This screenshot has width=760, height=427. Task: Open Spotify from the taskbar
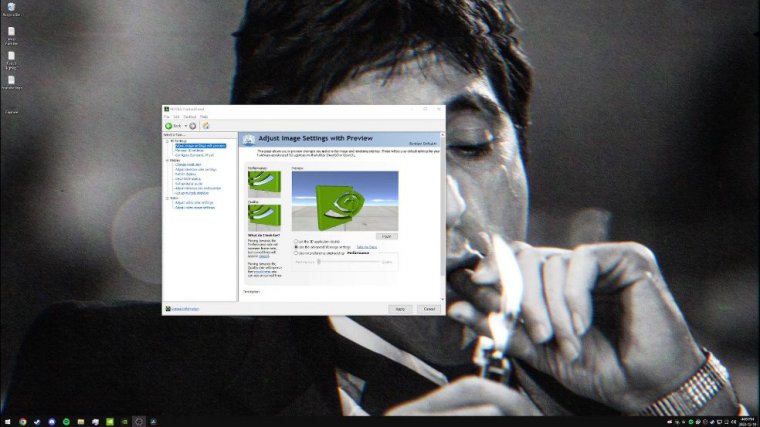click(x=65, y=421)
